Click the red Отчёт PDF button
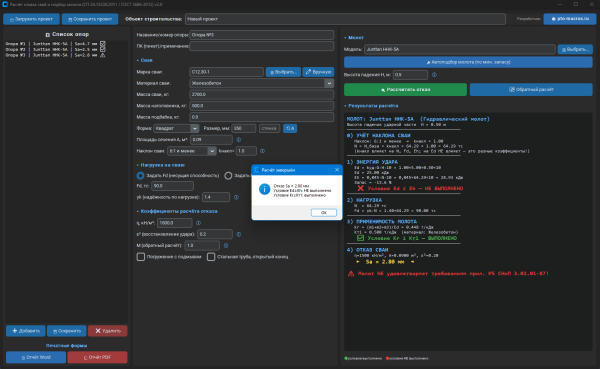The image size is (600, 369). coord(97,357)
